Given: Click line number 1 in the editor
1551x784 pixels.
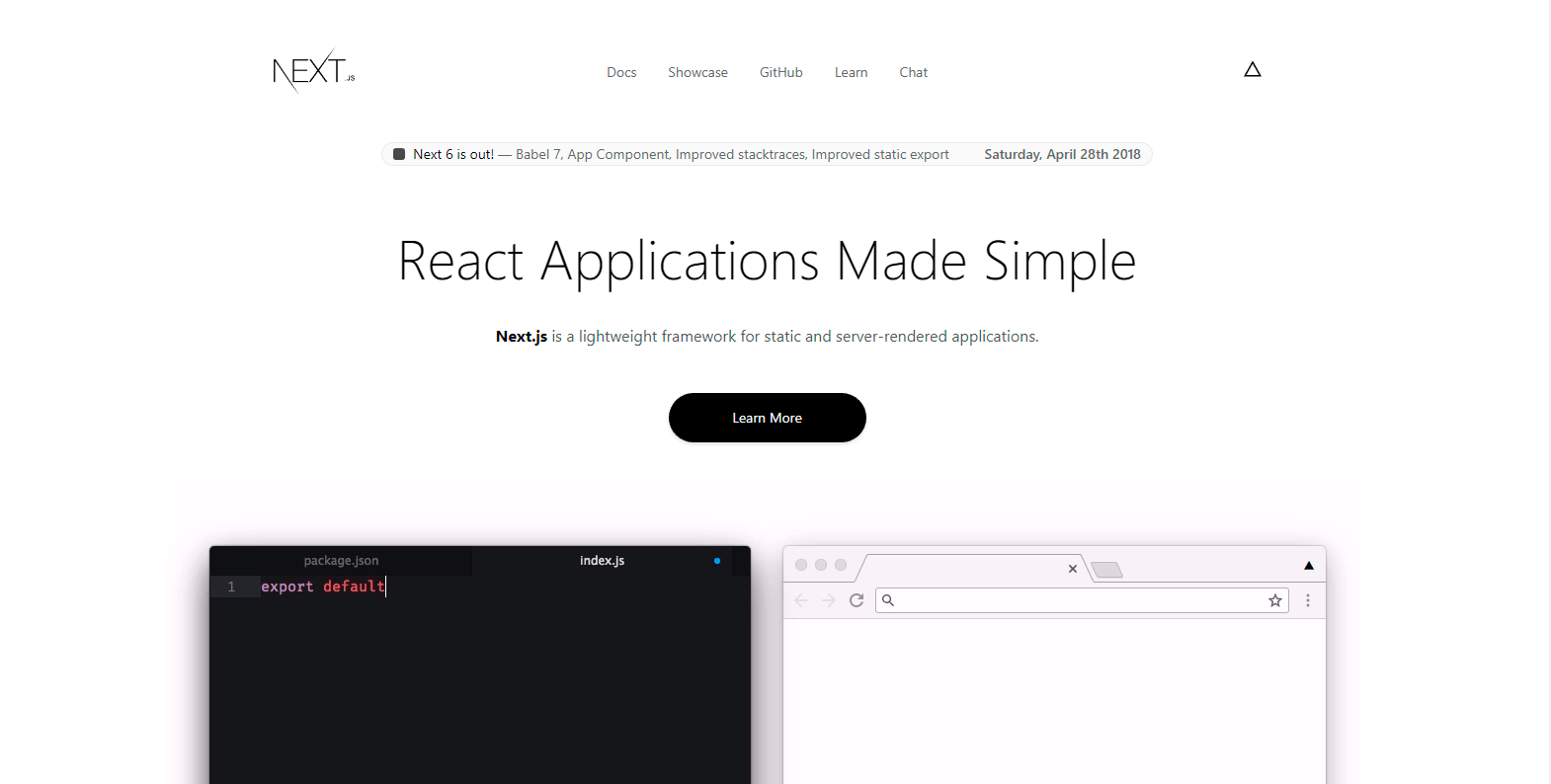Looking at the screenshot, I should pos(231,587).
